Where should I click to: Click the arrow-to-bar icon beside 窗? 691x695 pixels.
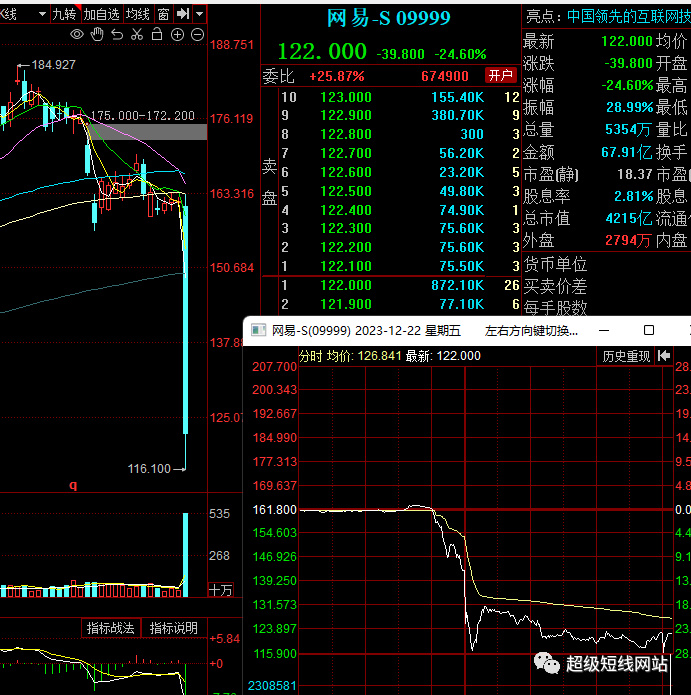tap(183, 14)
